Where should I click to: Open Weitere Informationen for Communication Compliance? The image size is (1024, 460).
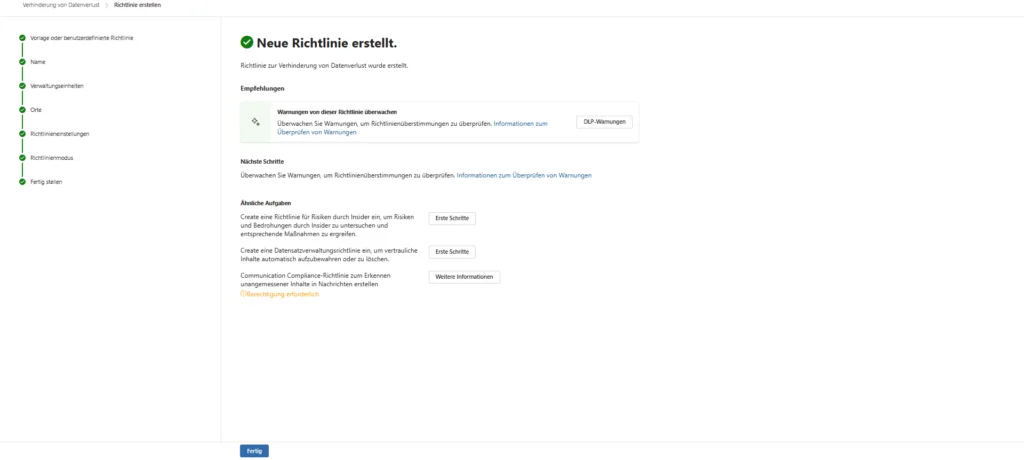(464, 277)
